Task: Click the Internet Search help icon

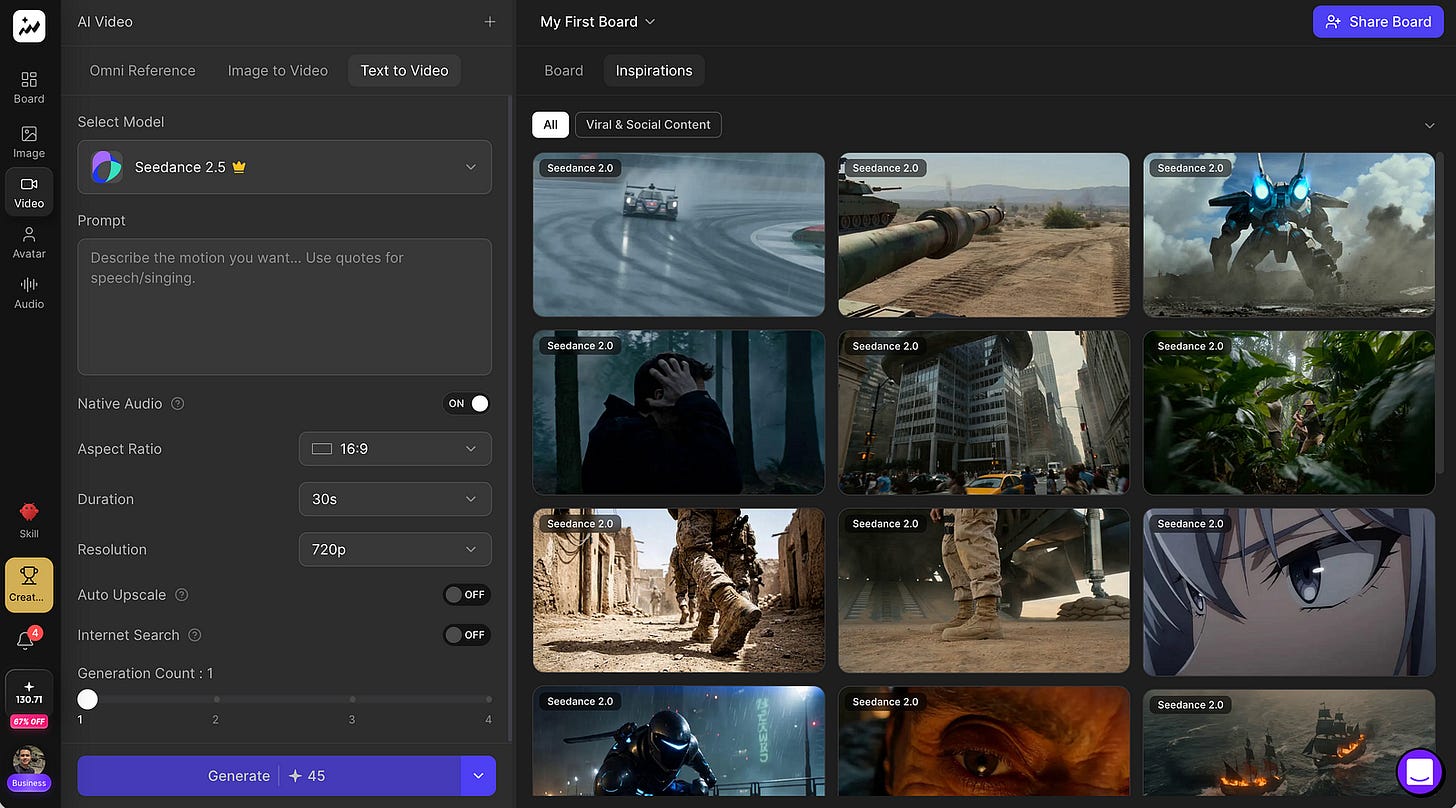Action: click(x=195, y=635)
